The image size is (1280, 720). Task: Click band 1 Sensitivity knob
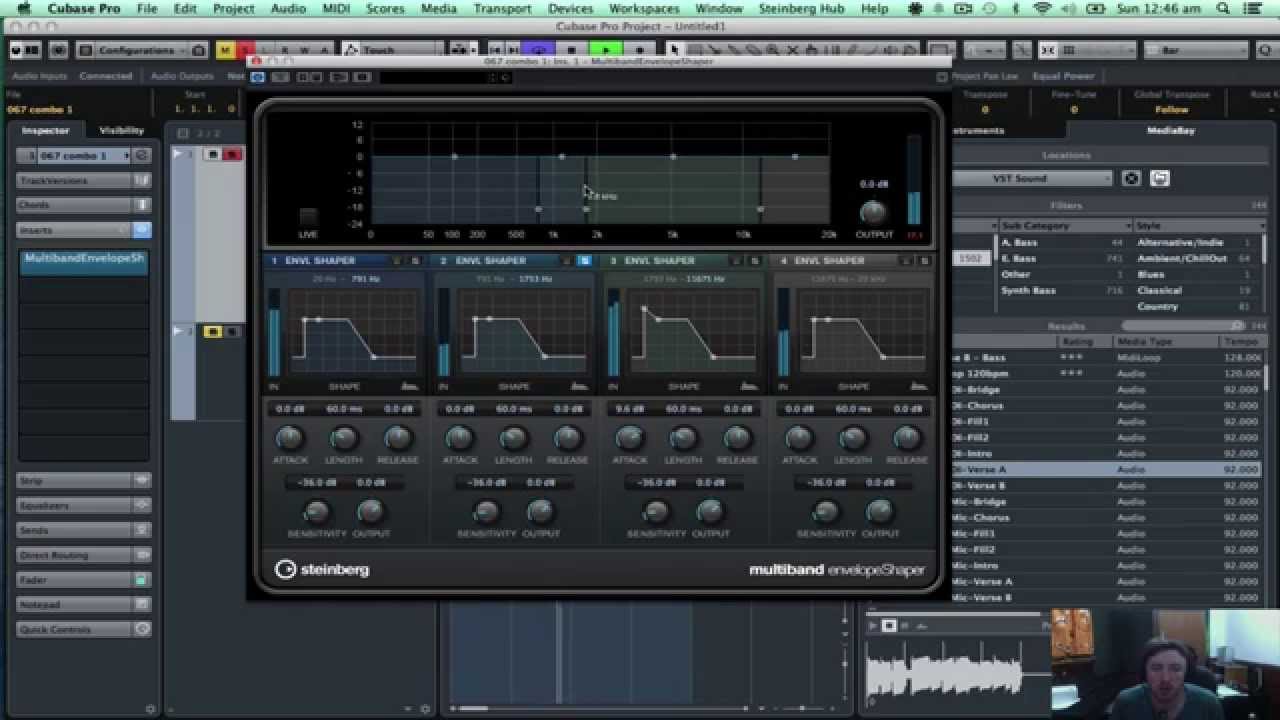click(317, 512)
